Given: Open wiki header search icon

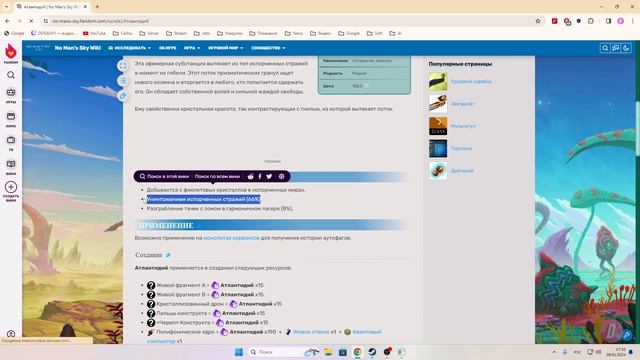Looking at the screenshot, I should tap(605, 48).
